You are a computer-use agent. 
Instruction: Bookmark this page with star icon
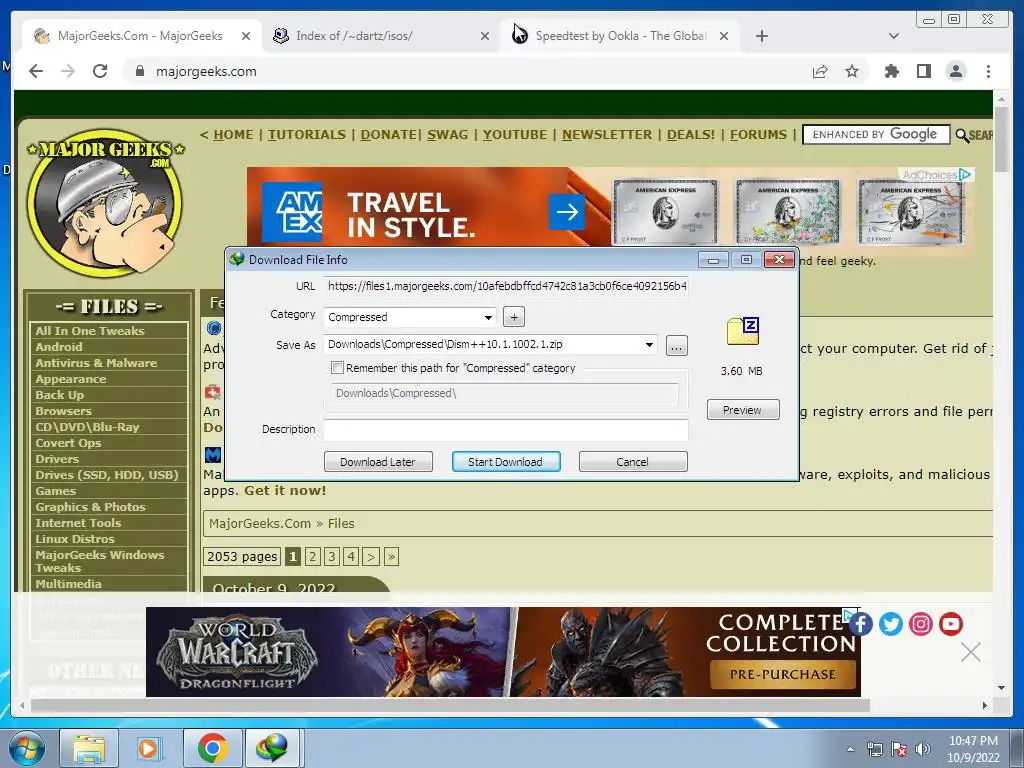point(852,71)
